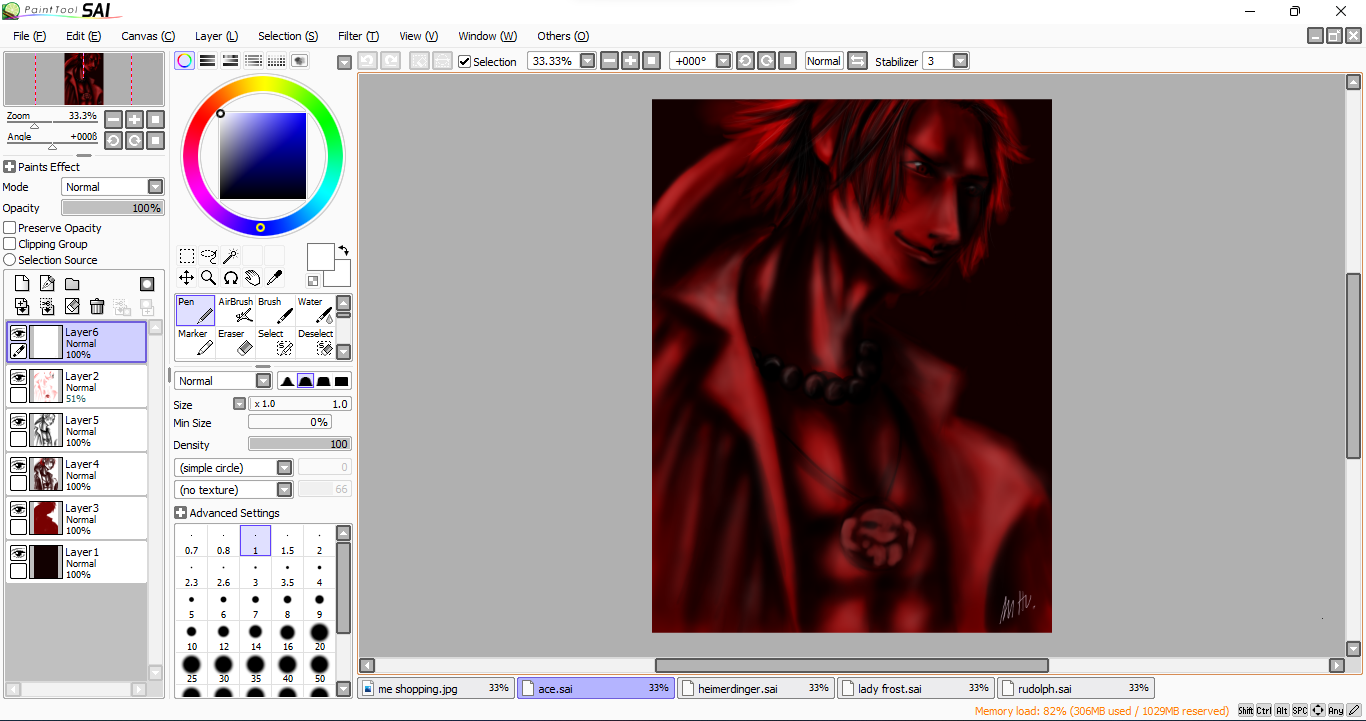
Task: Reset zoom in the navigator panel
Action: tap(155, 119)
